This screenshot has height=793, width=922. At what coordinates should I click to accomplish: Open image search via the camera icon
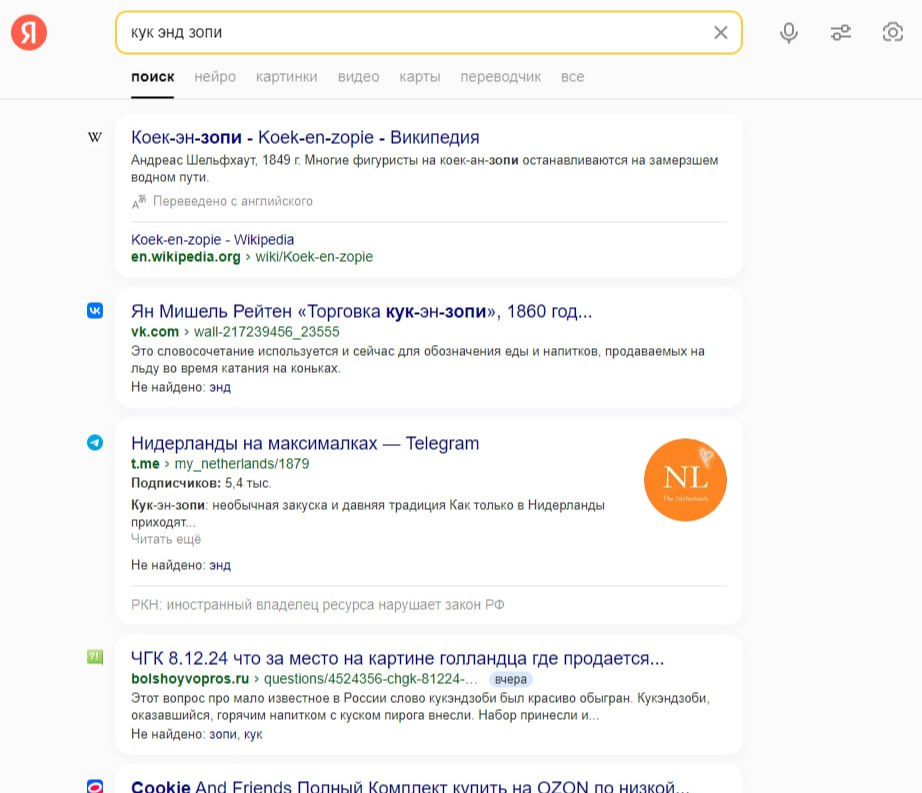[x=893, y=32]
